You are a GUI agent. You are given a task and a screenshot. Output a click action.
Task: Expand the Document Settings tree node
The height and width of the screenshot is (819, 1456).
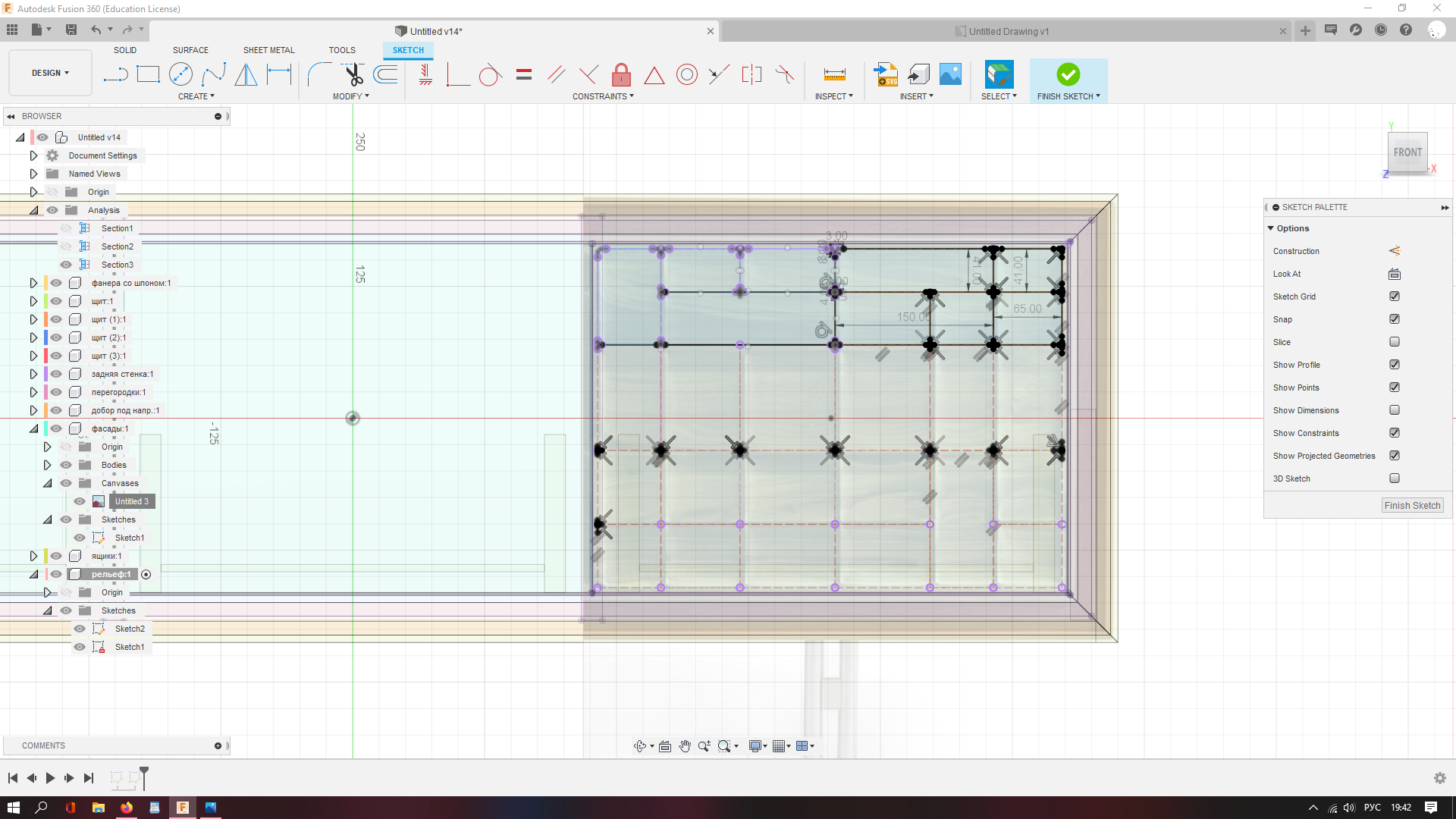click(33, 155)
